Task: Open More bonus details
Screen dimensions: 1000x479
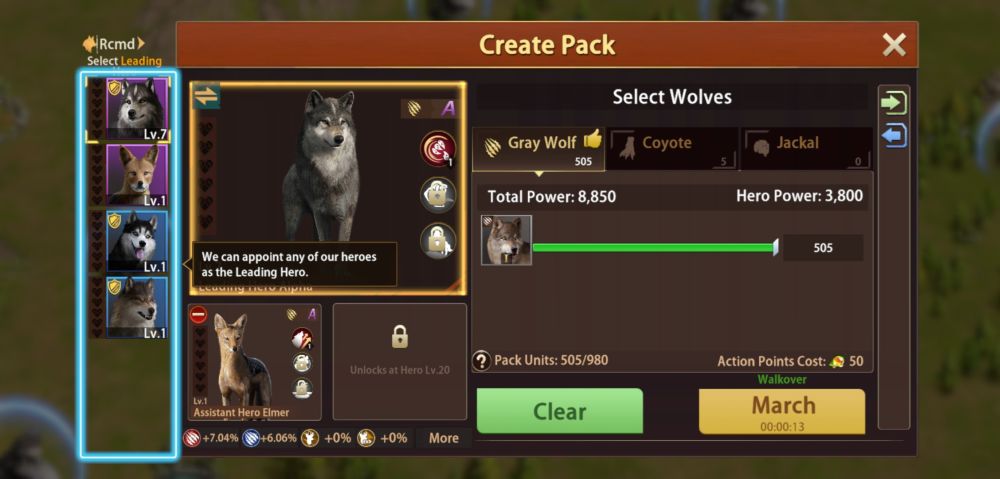Action: click(x=443, y=438)
